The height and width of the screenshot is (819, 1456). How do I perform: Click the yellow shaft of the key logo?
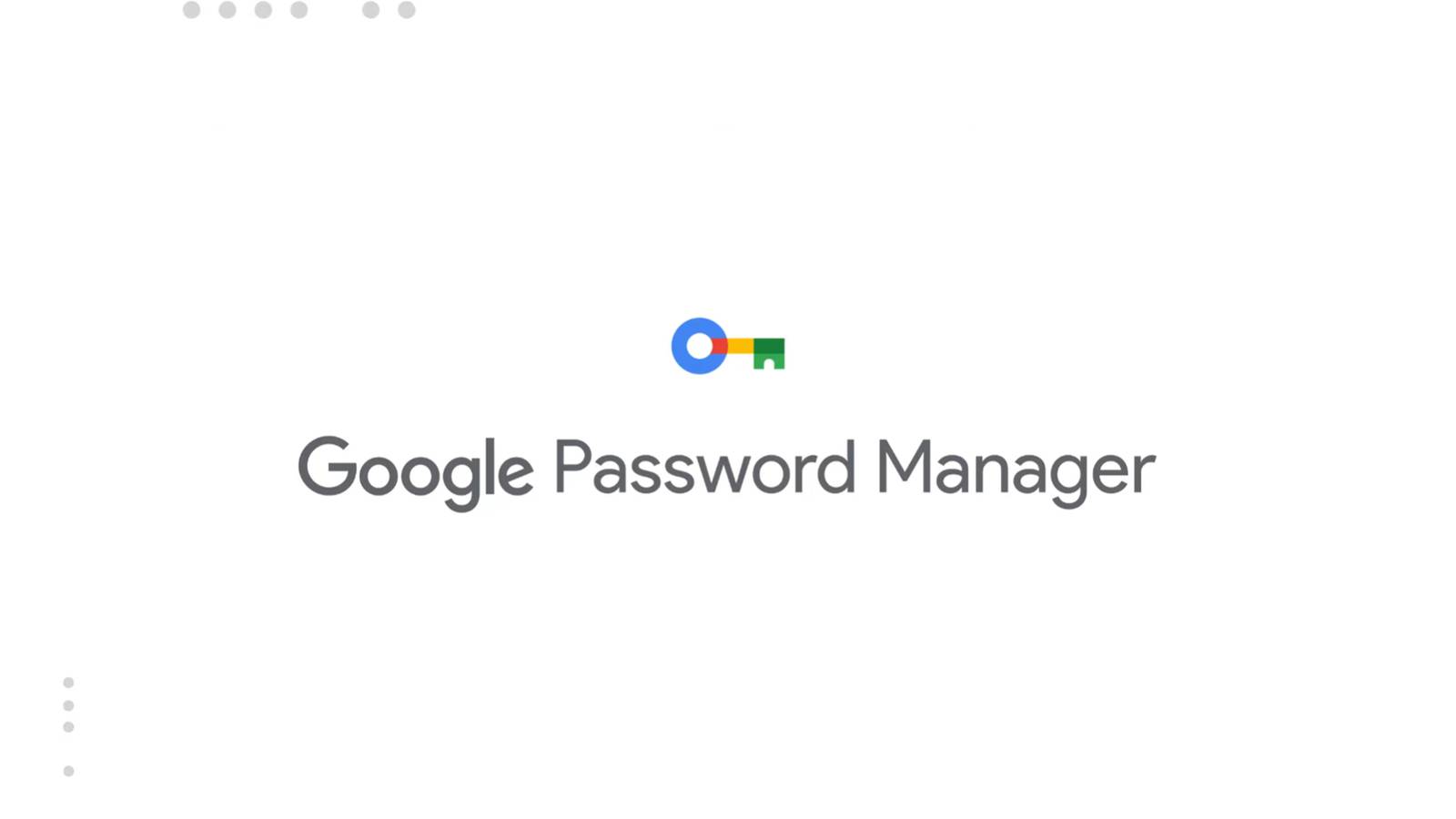(x=740, y=346)
